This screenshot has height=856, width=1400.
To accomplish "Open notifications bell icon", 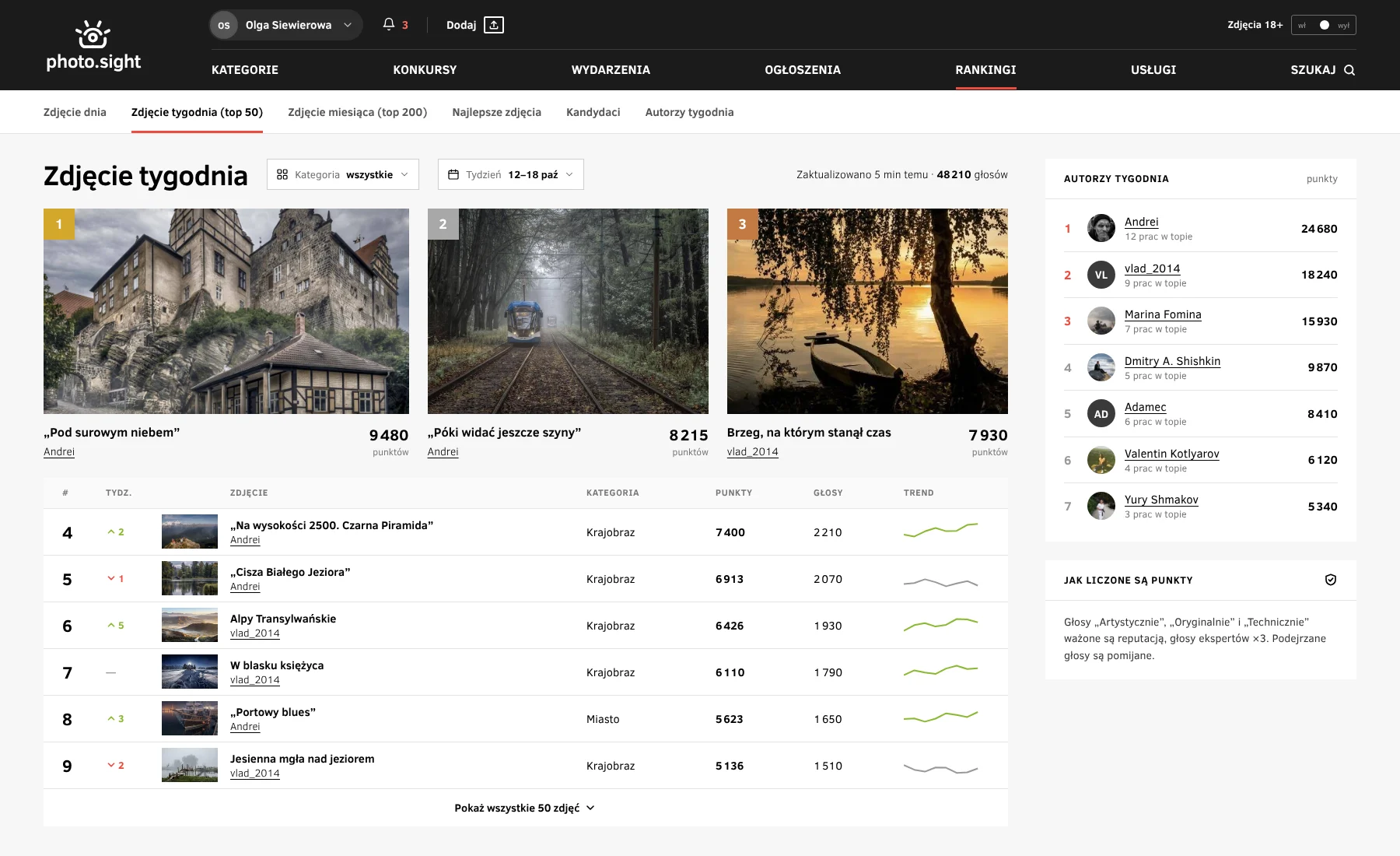I will [389, 24].
